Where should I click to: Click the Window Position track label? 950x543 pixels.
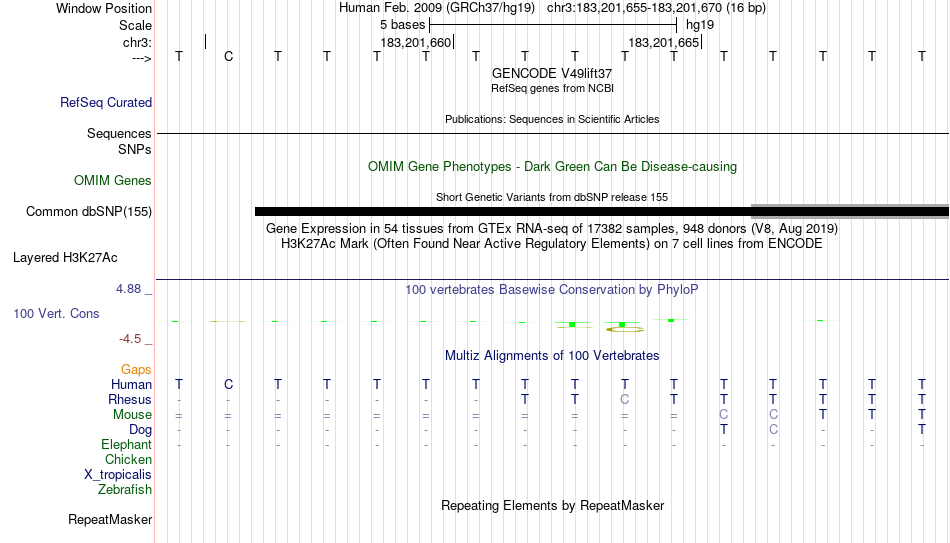104,8
